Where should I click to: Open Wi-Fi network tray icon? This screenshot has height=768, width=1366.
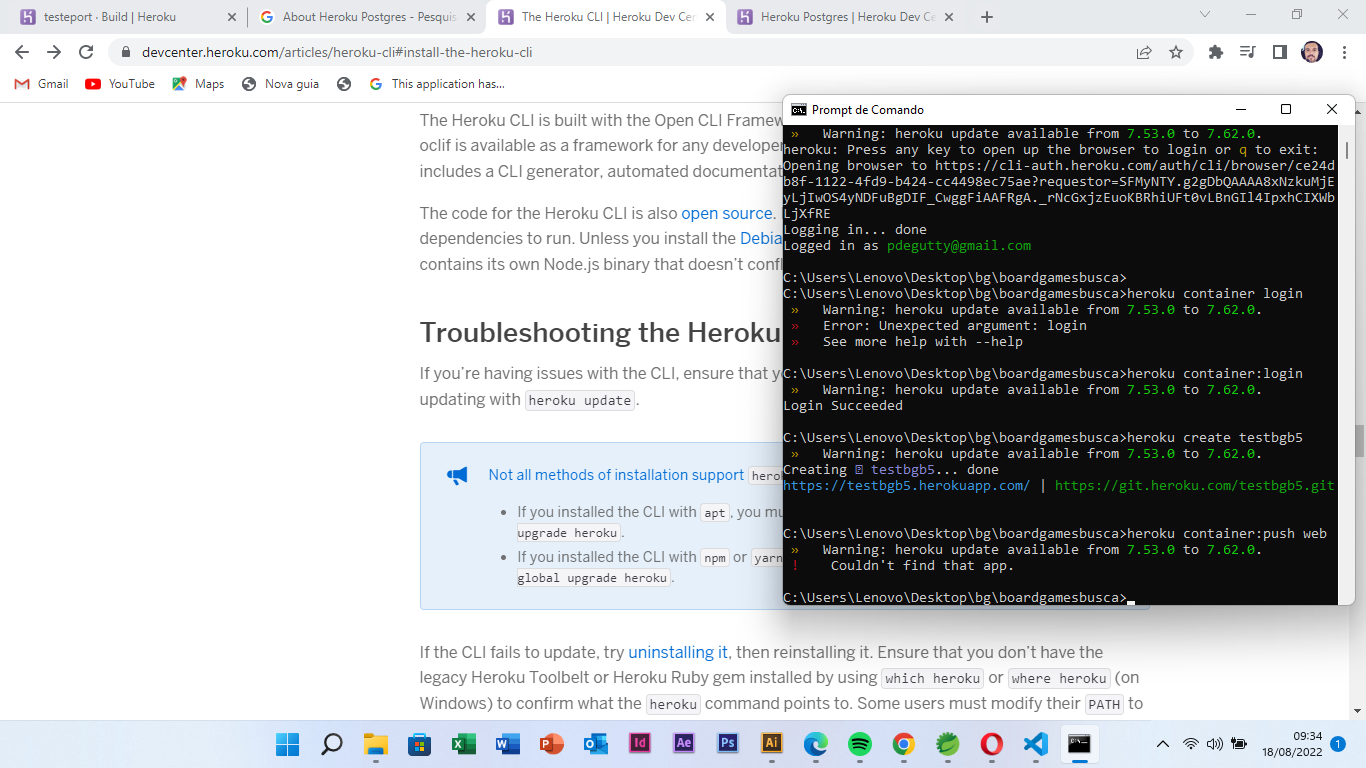(1190, 744)
